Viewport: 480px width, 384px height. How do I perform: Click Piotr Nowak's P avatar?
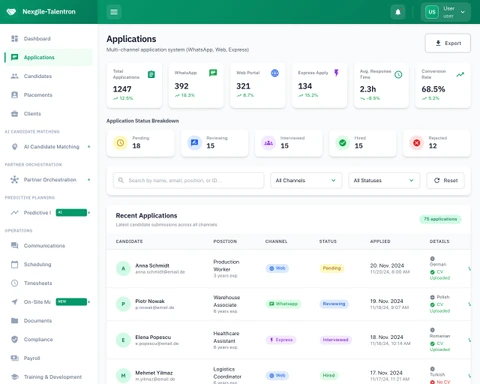[x=123, y=304]
